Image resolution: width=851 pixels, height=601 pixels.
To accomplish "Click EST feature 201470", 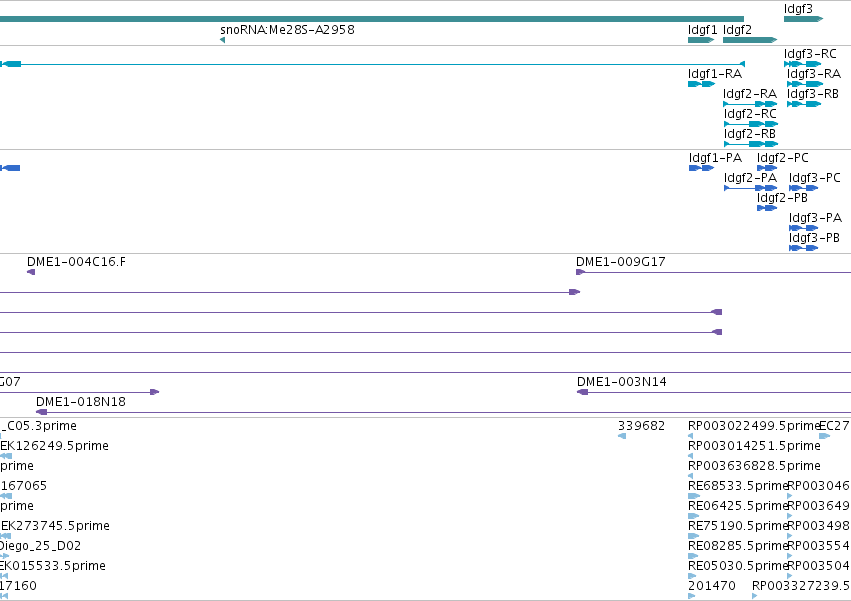I will click(x=691, y=596).
